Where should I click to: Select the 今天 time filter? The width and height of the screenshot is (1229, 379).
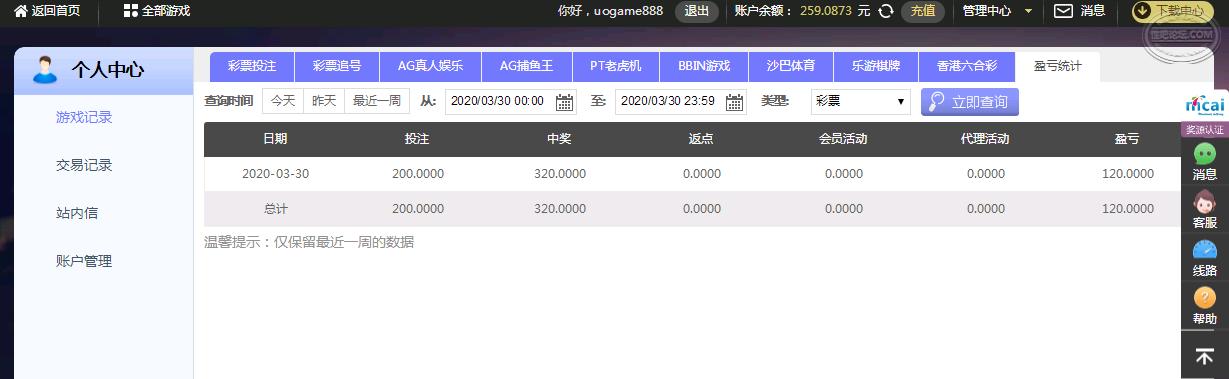(x=283, y=101)
